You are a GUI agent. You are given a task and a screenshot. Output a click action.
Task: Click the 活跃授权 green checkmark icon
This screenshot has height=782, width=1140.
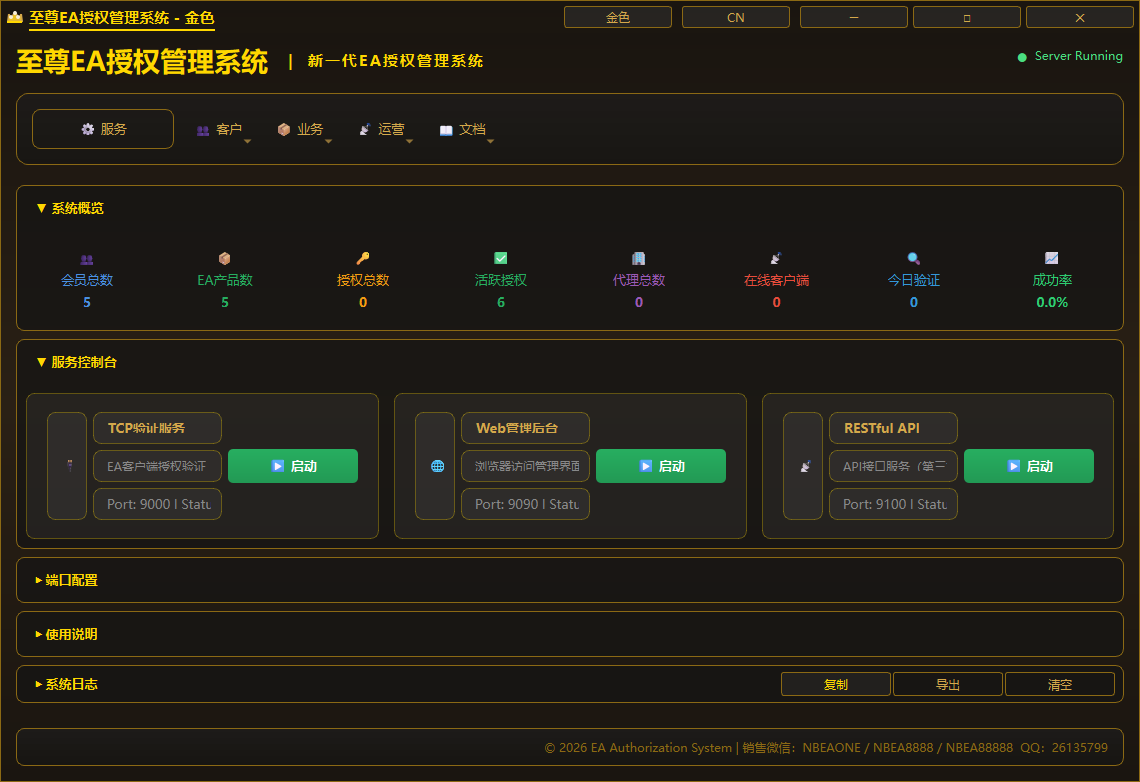coord(500,258)
